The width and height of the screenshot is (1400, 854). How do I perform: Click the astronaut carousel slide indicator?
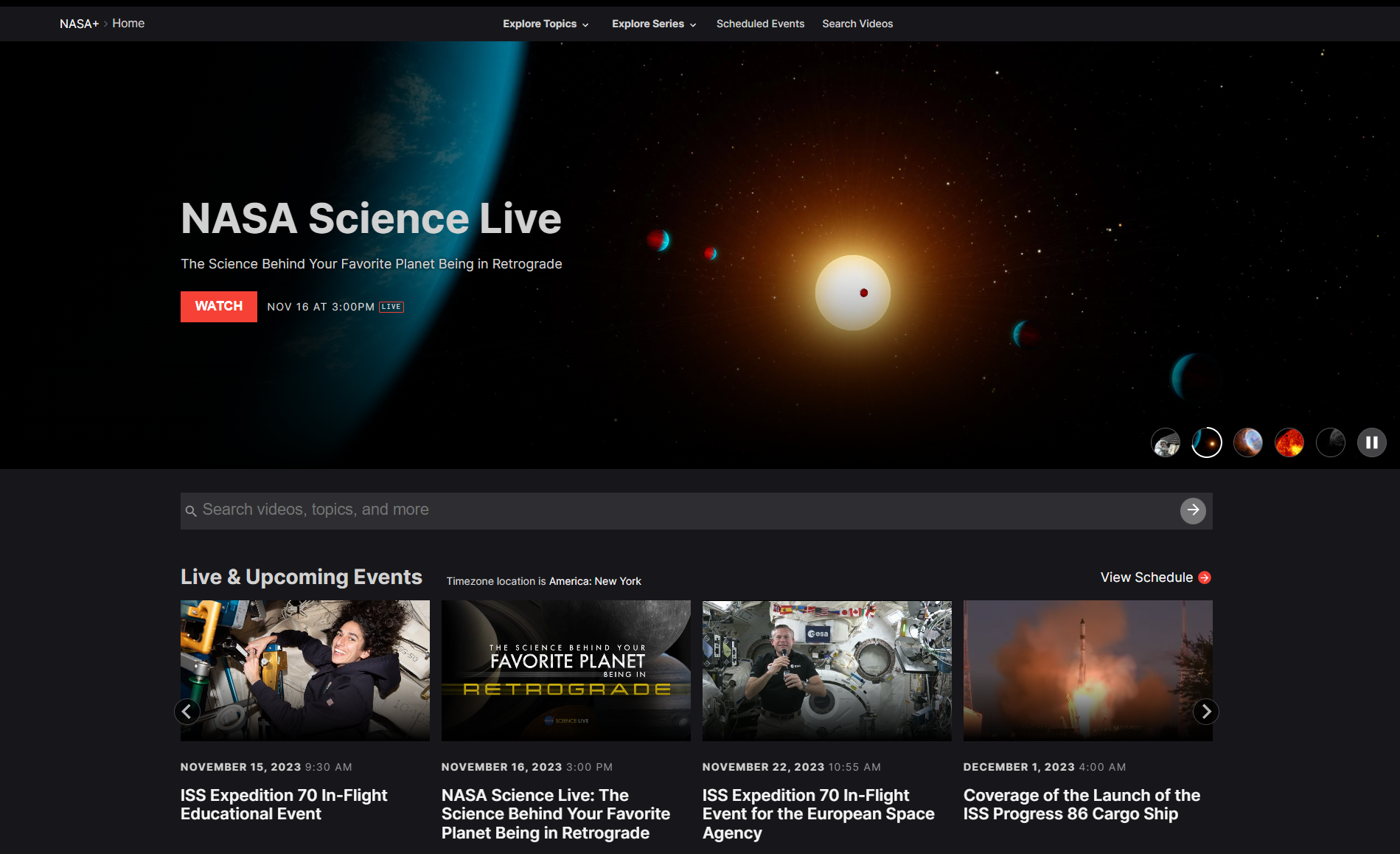1165,442
